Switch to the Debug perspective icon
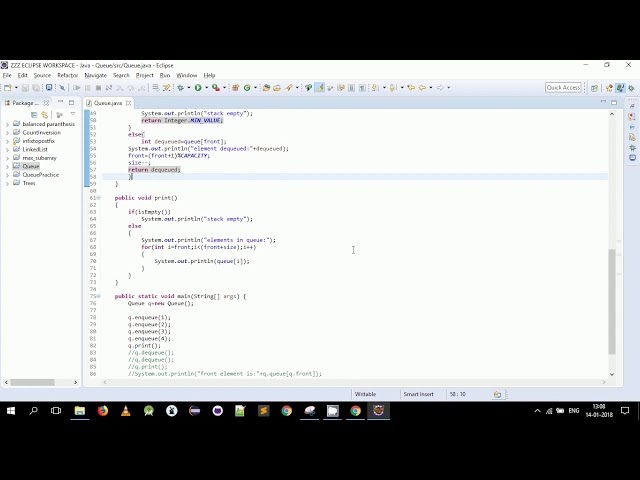640x480 pixels. pyautogui.click(x=631, y=88)
